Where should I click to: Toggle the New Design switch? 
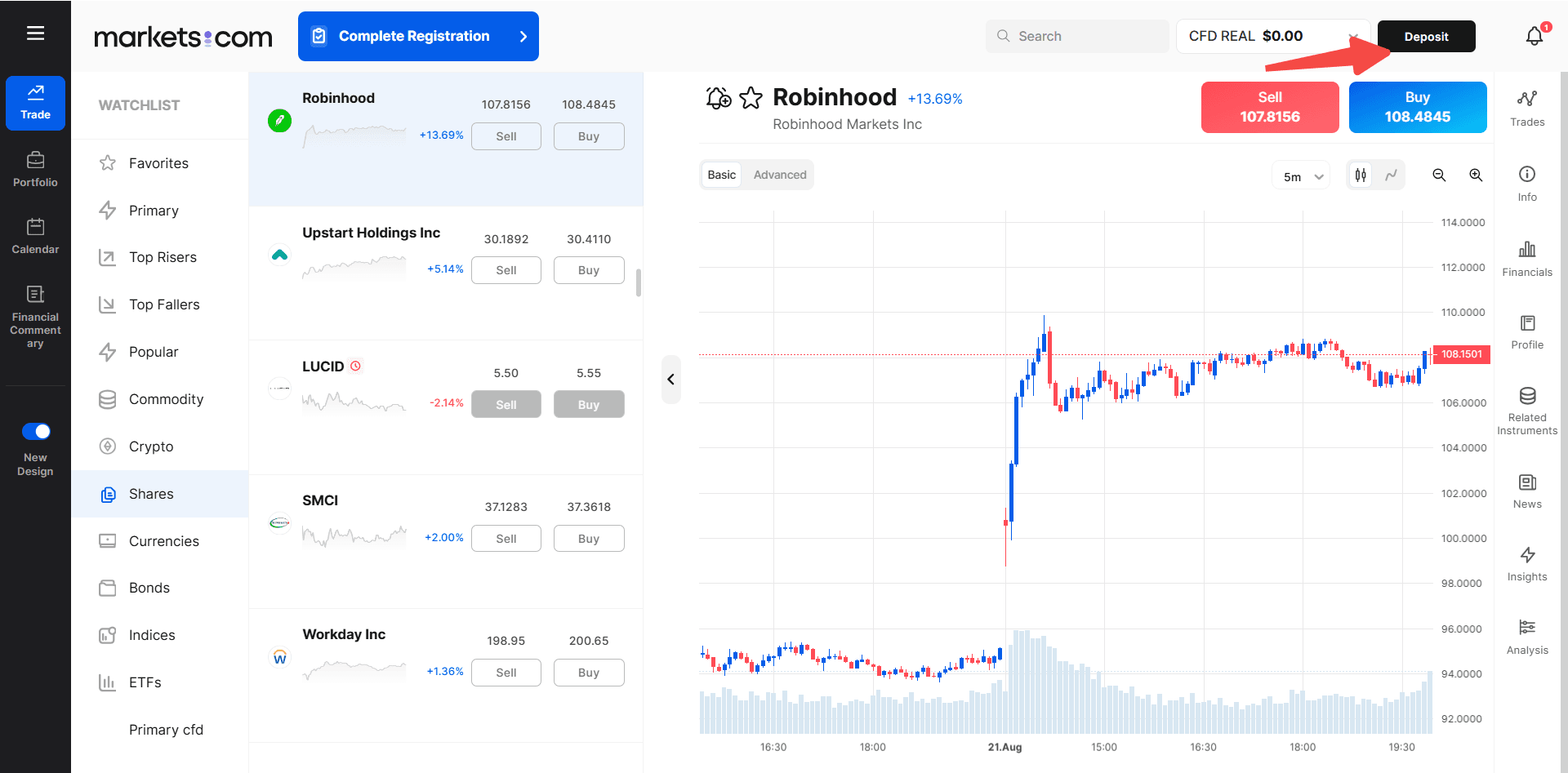point(36,431)
